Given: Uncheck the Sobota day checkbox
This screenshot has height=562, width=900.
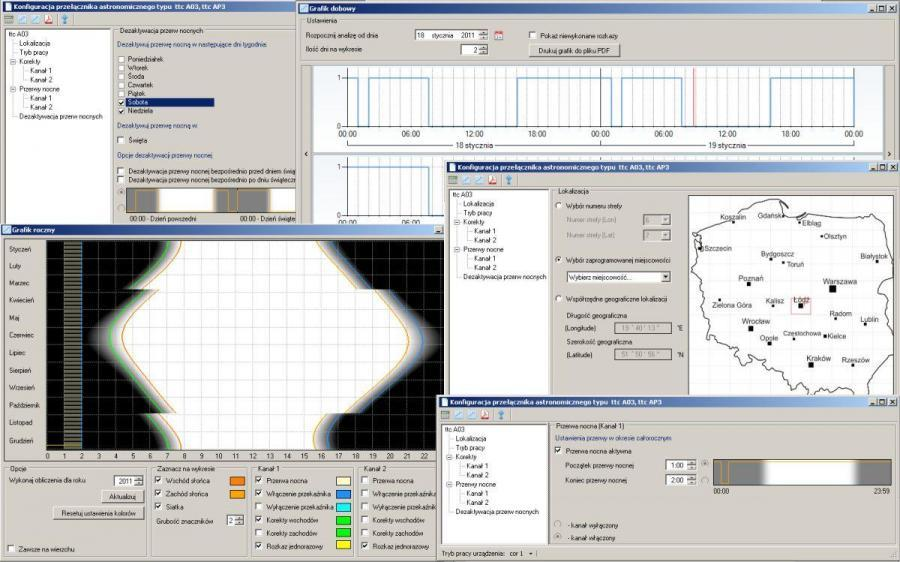Looking at the screenshot, I should [122, 102].
